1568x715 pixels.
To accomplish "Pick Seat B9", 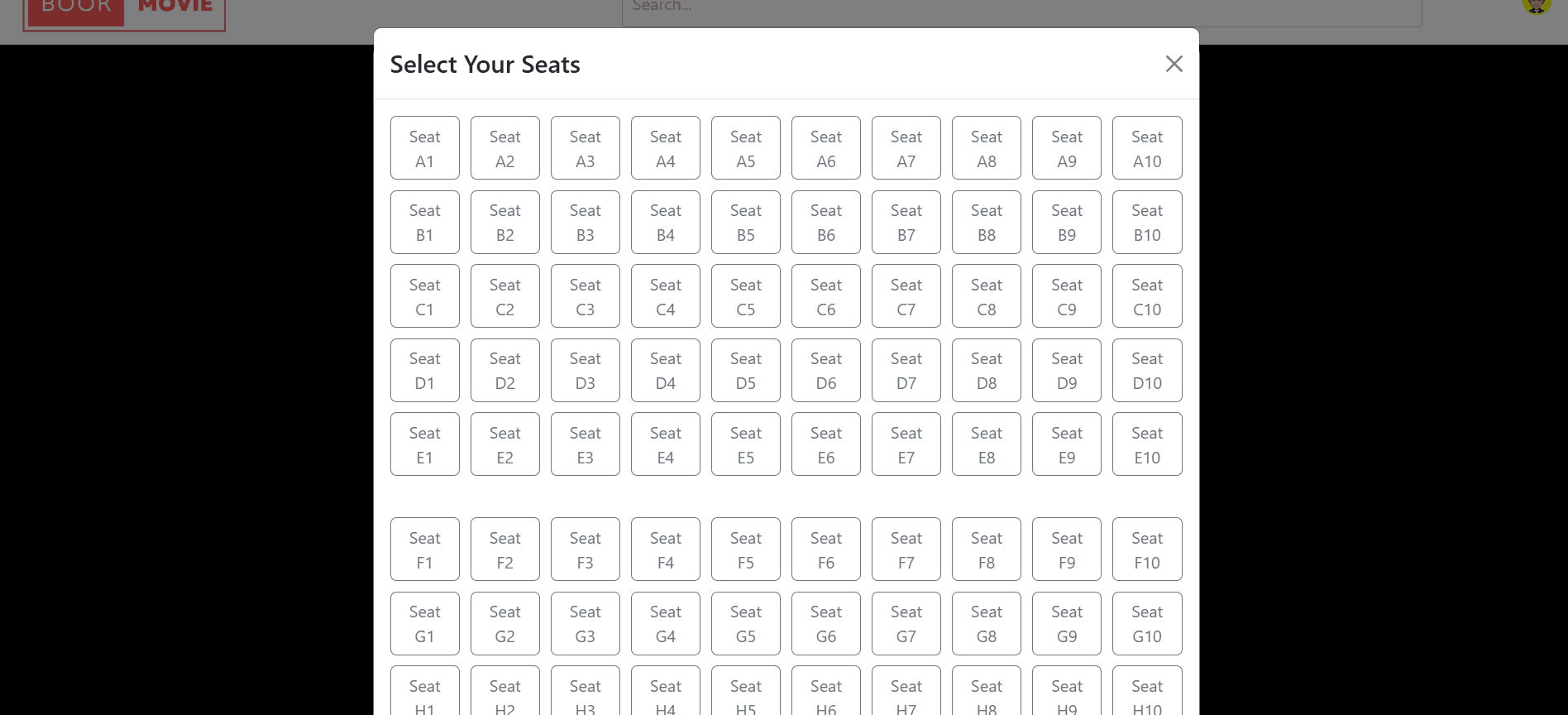I will [1066, 222].
